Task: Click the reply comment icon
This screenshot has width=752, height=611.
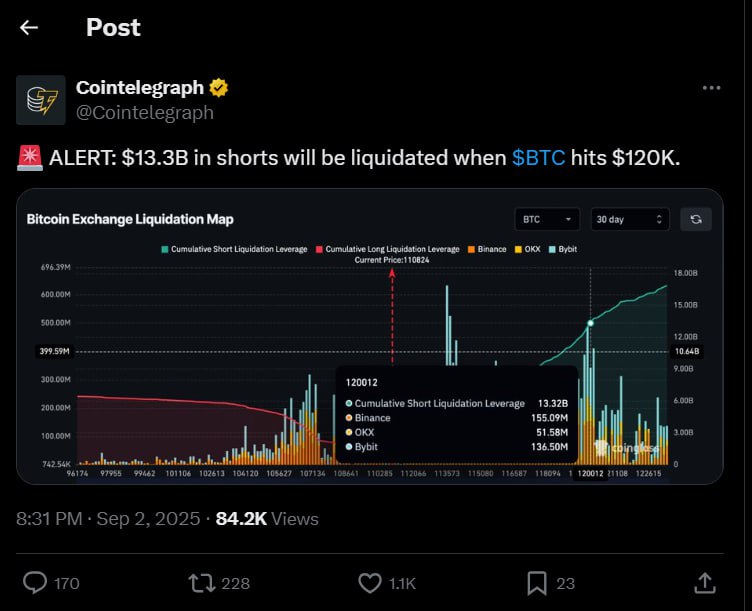Action: pos(35,583)
